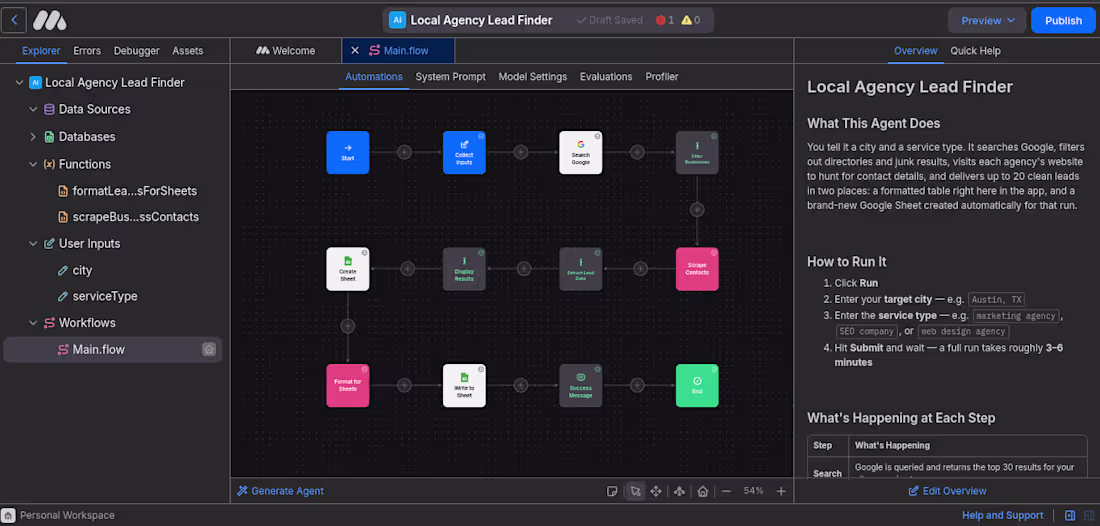Select the Write to Sheet node
1100x526 pixels.
[x=464, y=385]
